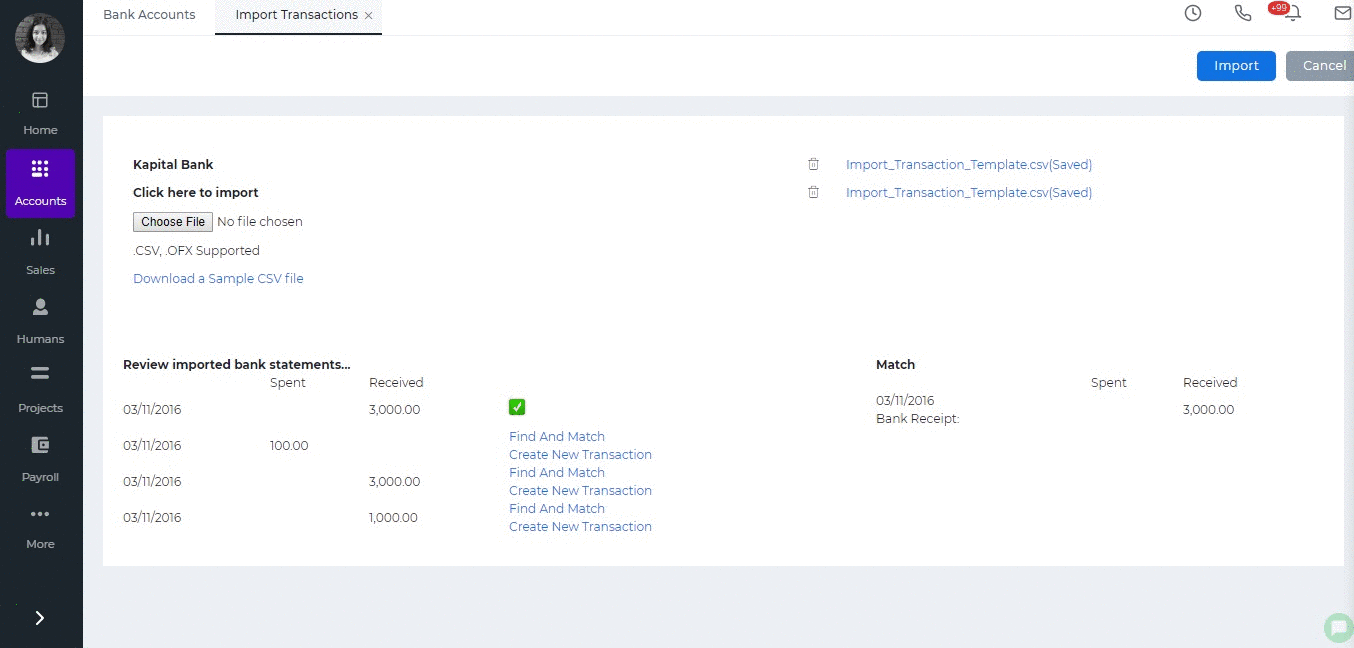Click the clock history icon
Screen dimensions: 1354x648
pos(1193,13)
